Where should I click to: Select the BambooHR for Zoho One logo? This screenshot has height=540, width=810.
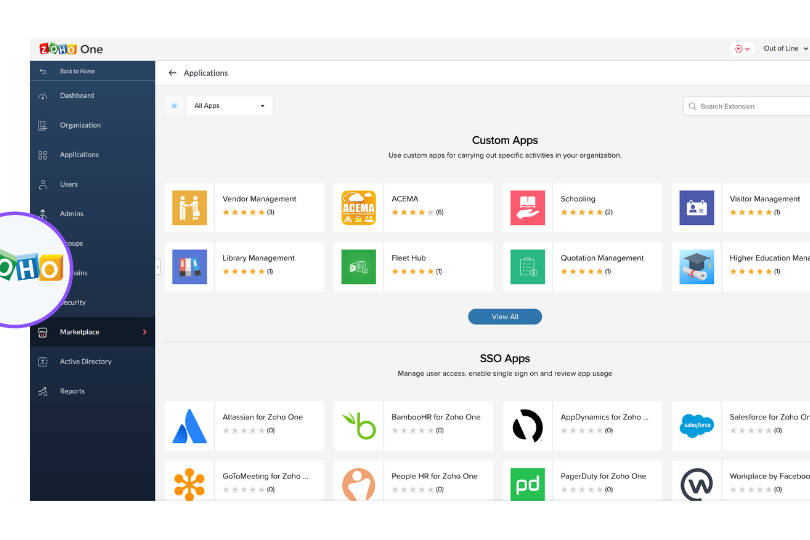coord(358,426)
